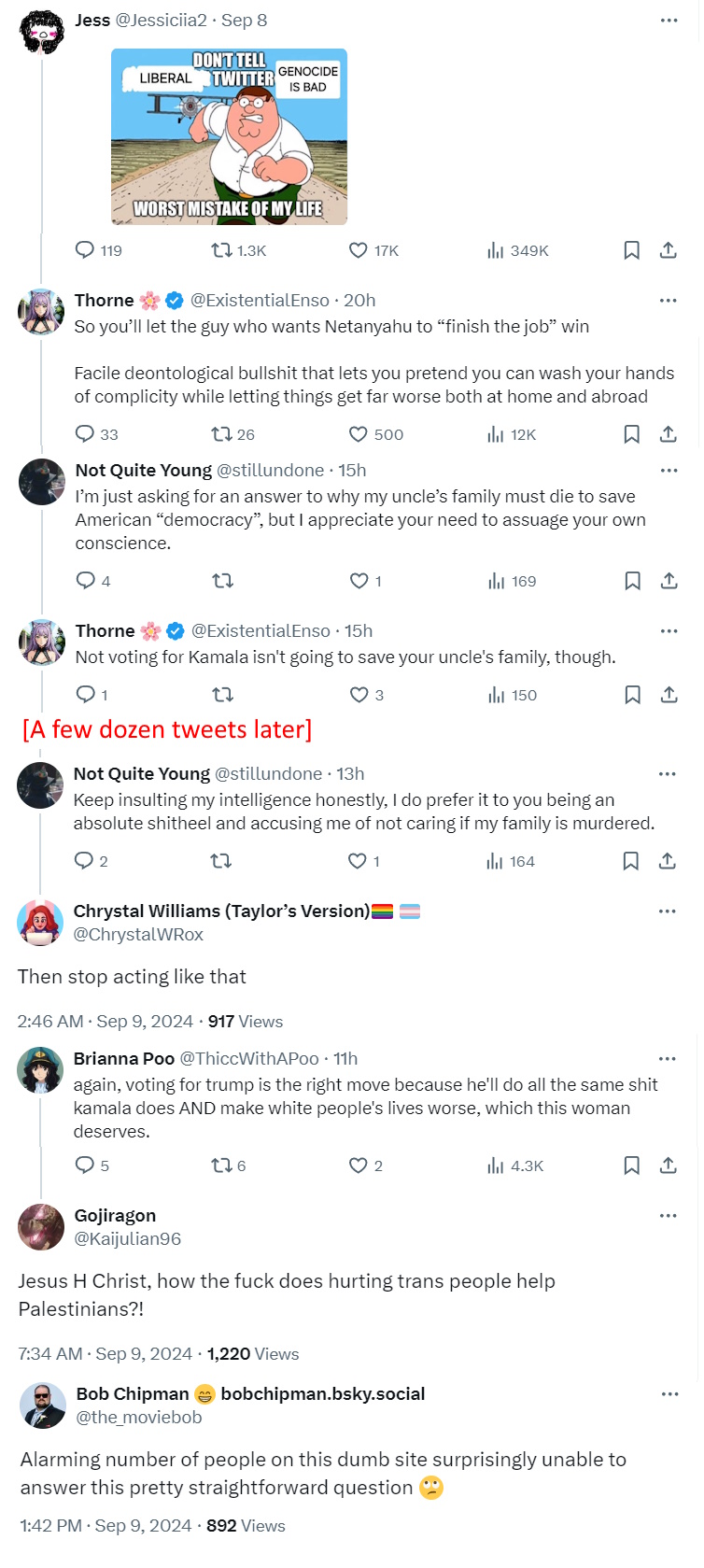Viewport: 704px width, 1568px height.
Task: Open the Peter Griffin meme image
Action: pos(229,136)
